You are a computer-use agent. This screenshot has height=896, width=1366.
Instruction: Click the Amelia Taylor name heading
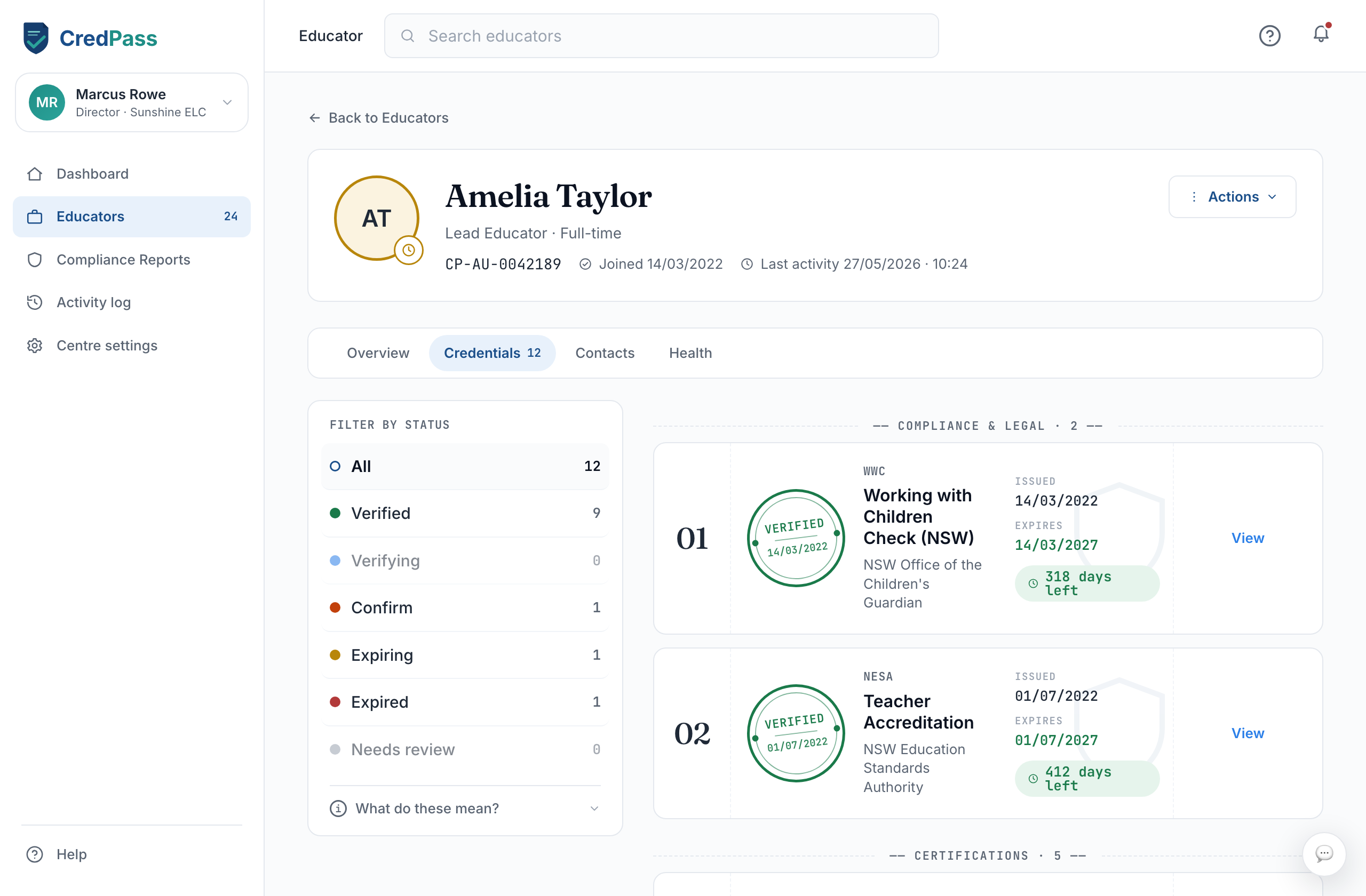548,196
